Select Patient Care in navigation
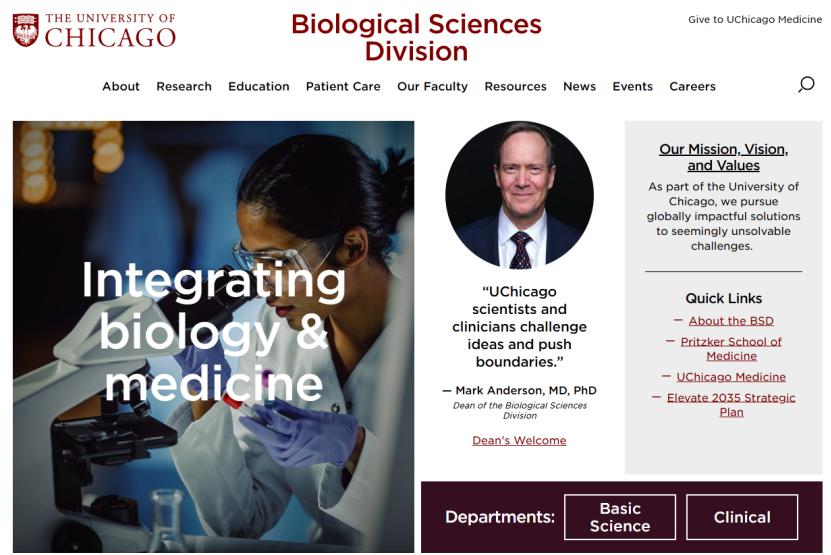 [343, 86]
